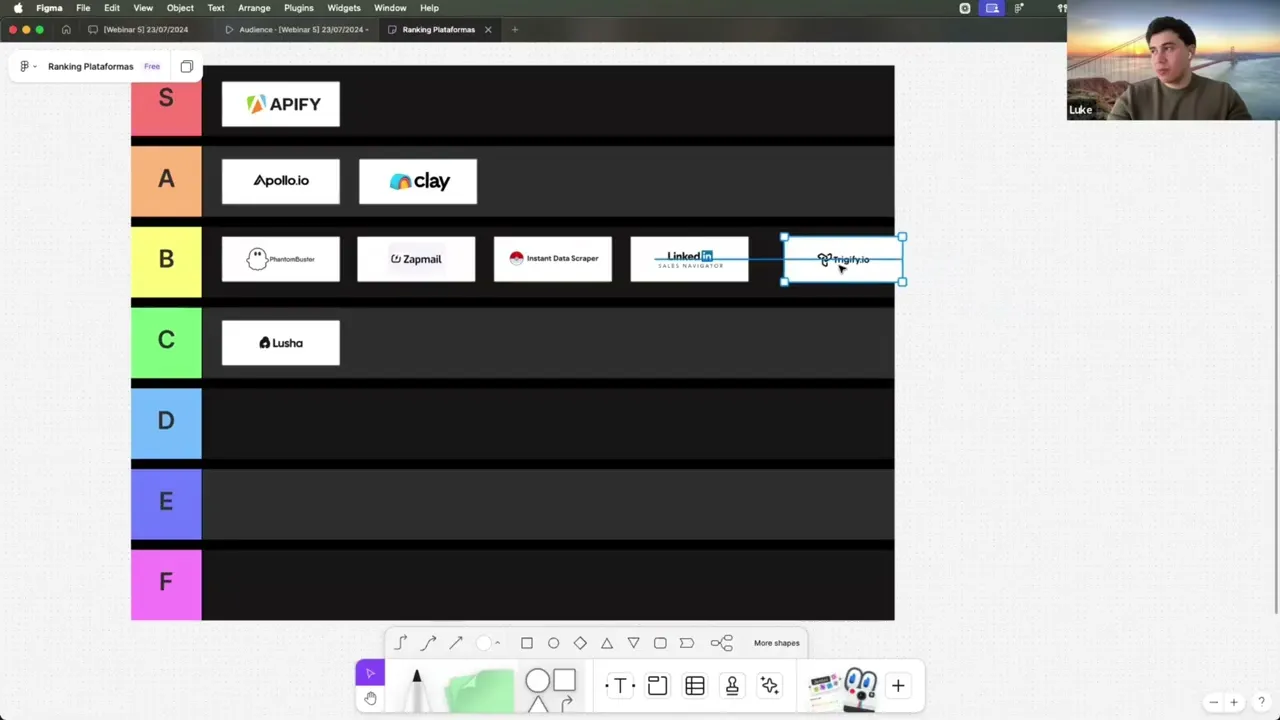Close the Ranking Plataformas tab
Image resolution: width=1280 pixels, height=720 pixels.
(x=488, y=29)
